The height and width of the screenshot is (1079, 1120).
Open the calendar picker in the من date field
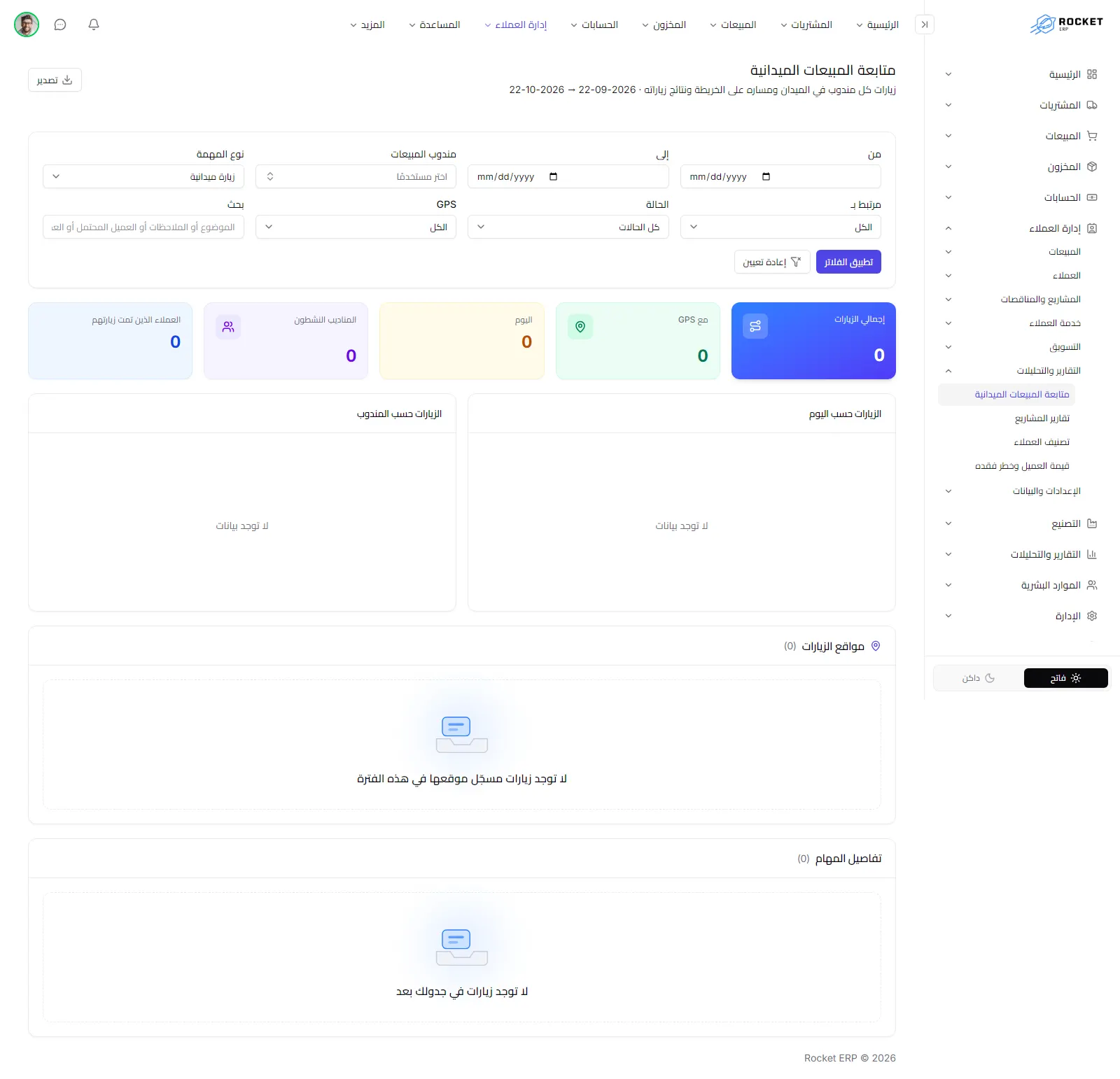tap(766, 176)
